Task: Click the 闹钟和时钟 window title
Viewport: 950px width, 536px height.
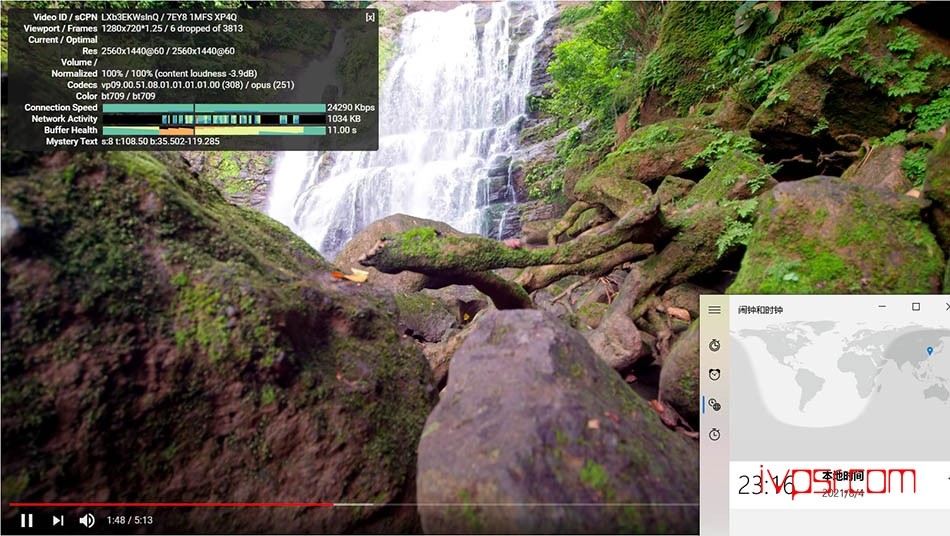Action: pyautogui.click(x=760, y=309)
